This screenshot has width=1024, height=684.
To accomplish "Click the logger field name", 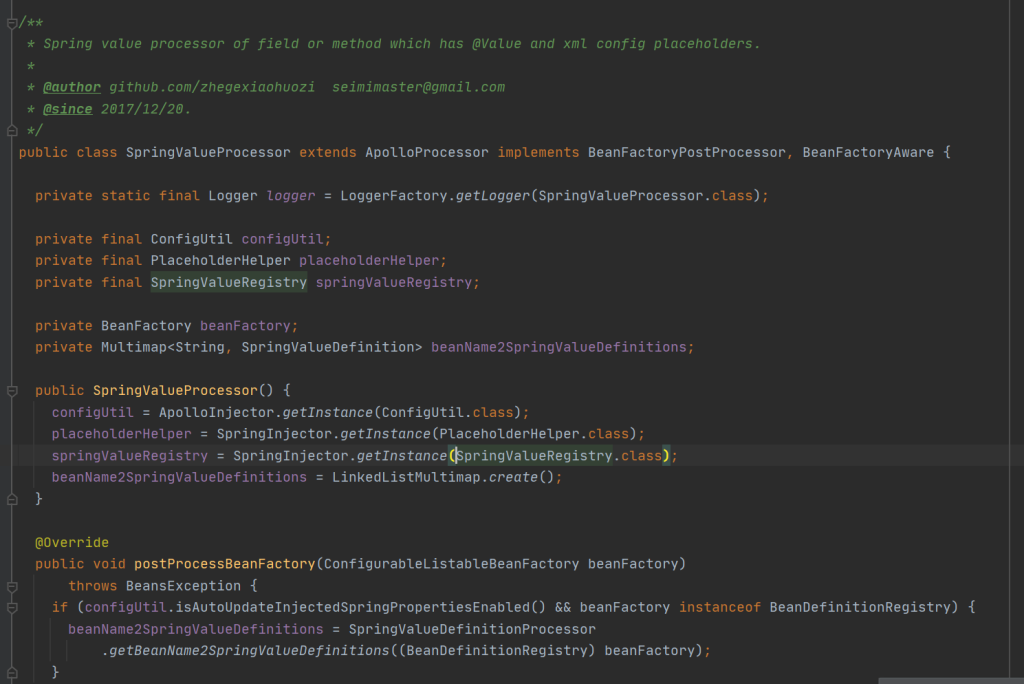I will pos(291,196).
